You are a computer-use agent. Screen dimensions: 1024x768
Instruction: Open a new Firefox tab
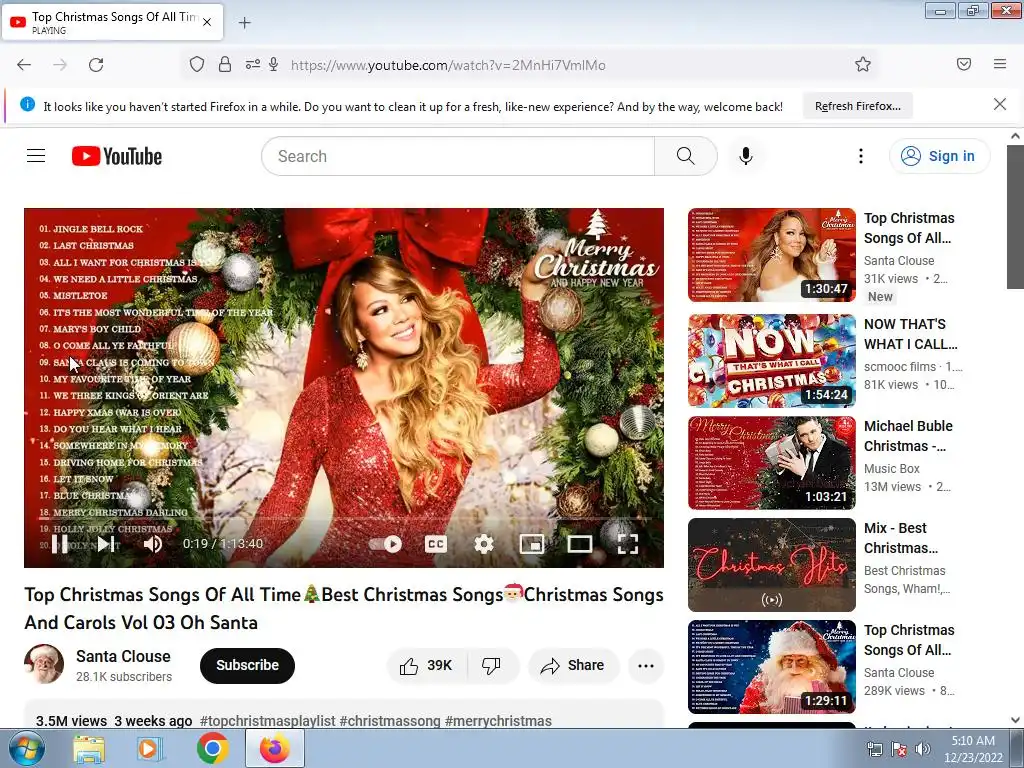point(244,23)
